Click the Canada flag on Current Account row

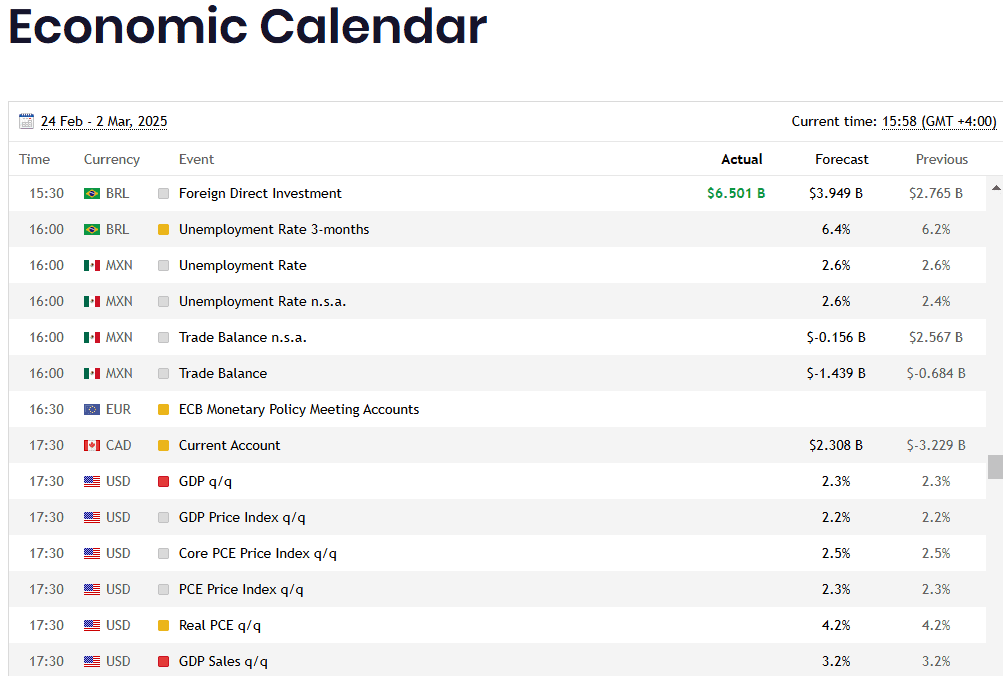click(92, 446)
